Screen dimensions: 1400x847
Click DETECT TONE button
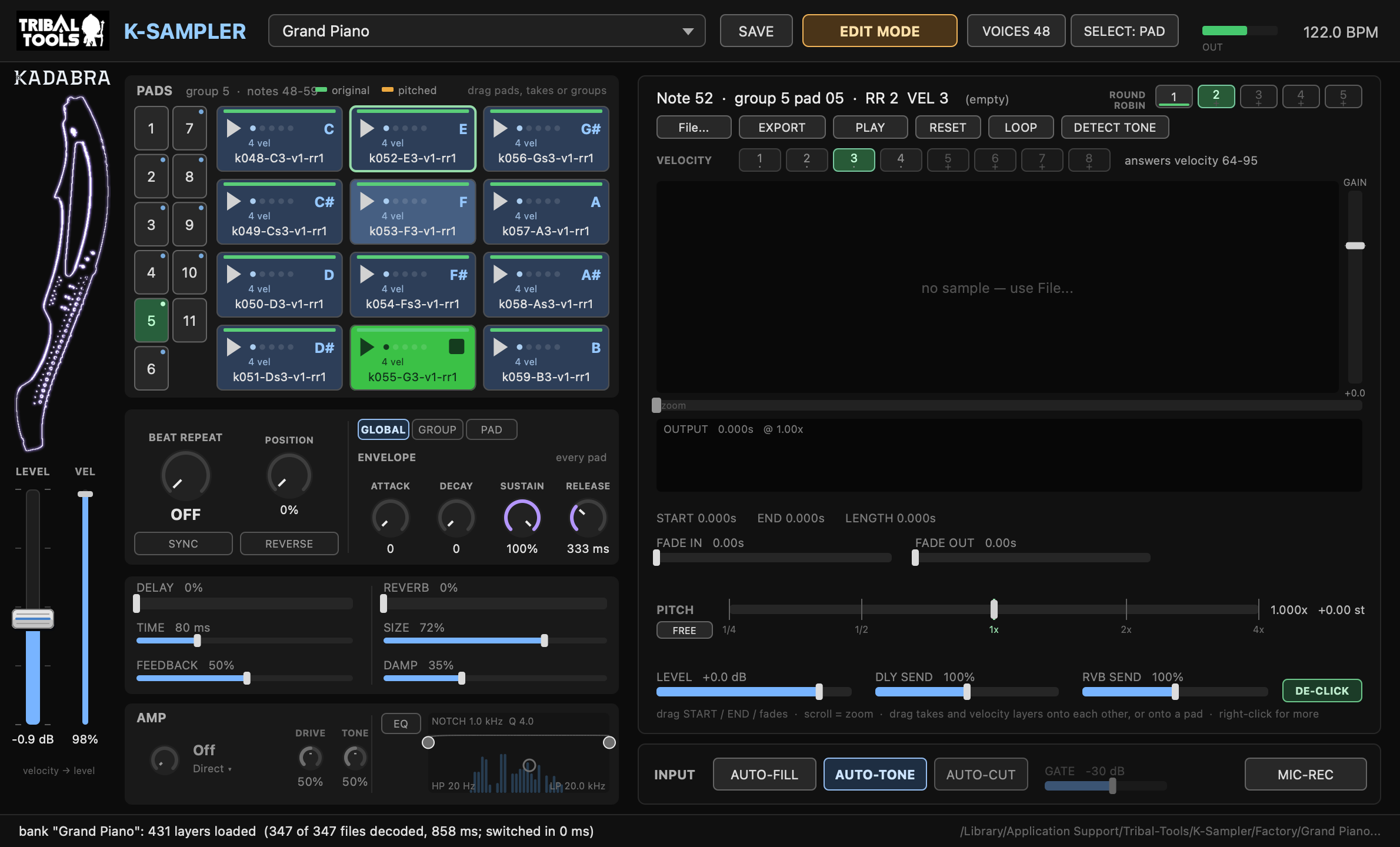coord(1115,128)
